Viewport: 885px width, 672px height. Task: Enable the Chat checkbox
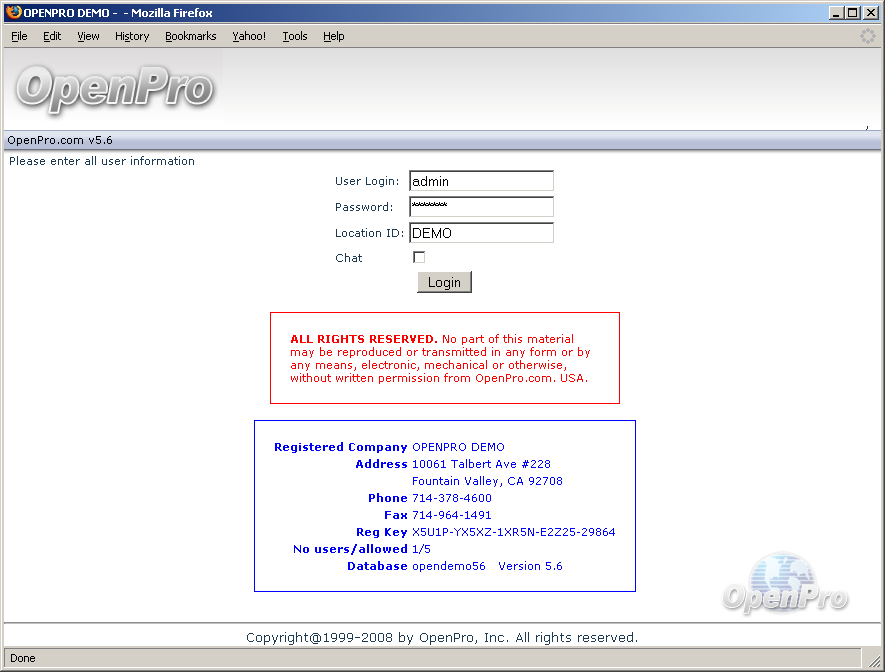point(419,257)
